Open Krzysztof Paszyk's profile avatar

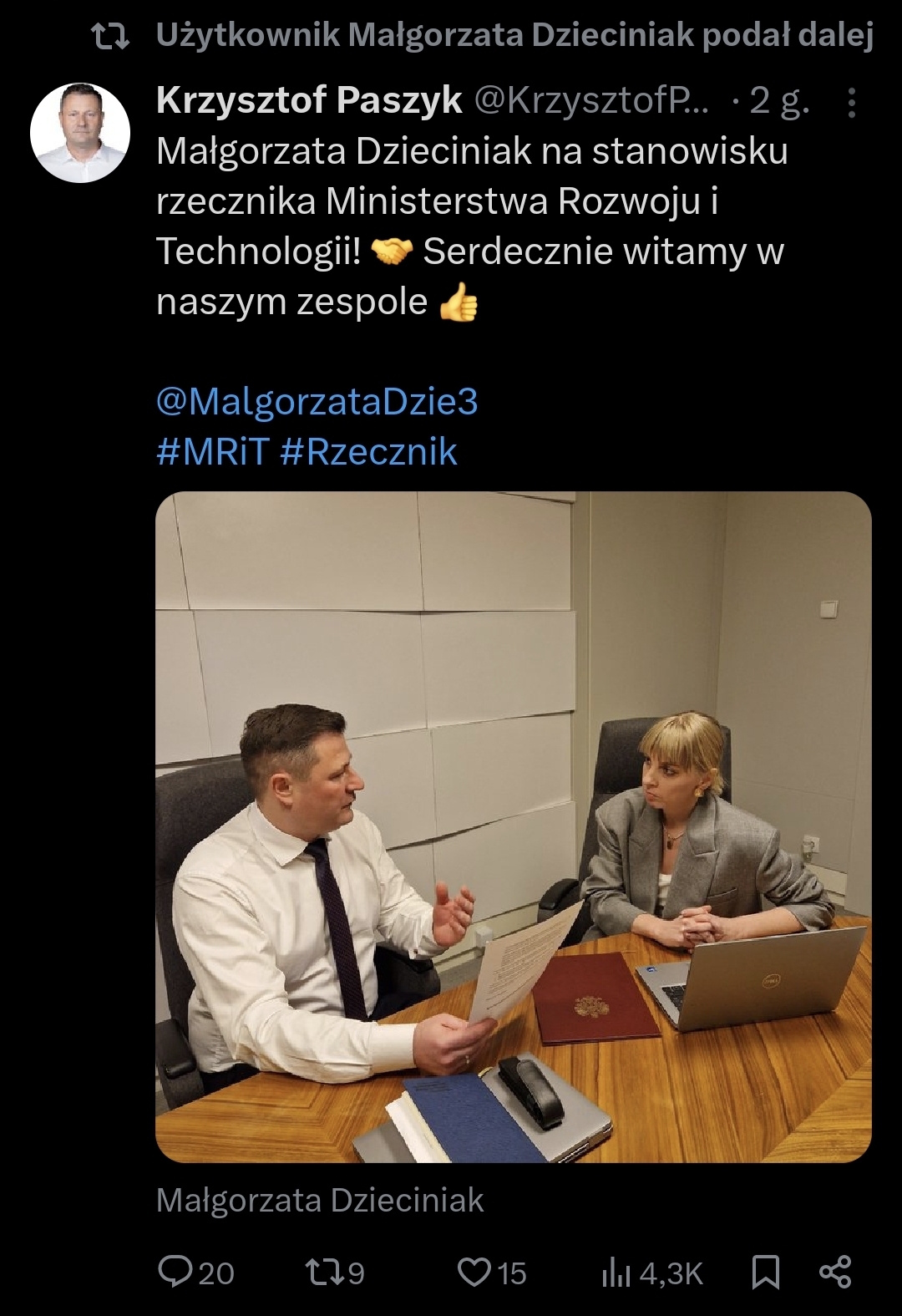pos(80,132)
